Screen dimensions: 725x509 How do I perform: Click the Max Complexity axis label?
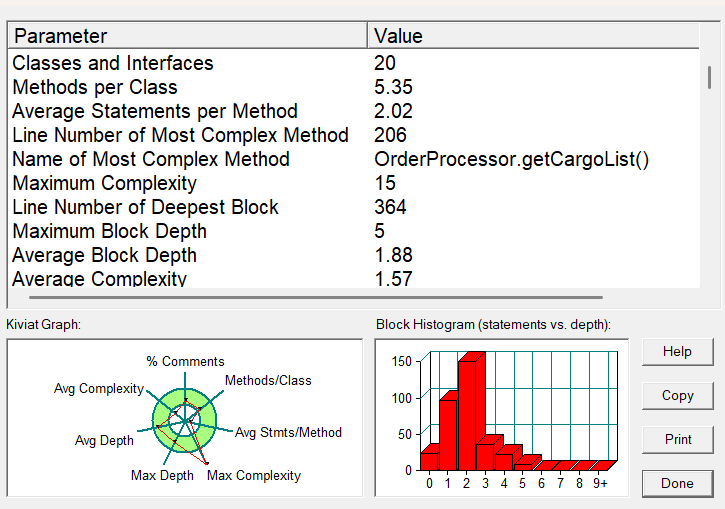point(254,475)
